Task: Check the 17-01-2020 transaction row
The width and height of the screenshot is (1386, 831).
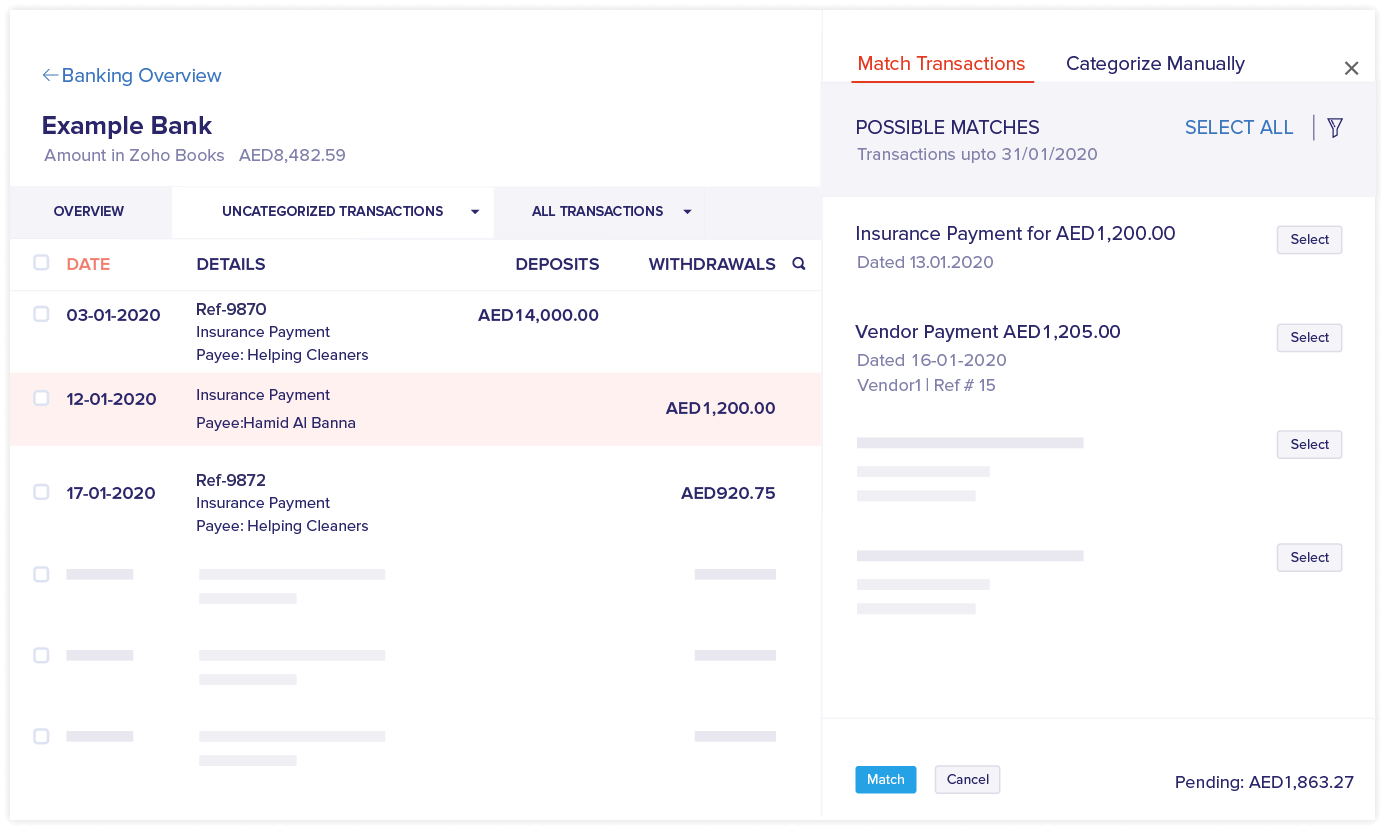Action: tap(41, 492)
